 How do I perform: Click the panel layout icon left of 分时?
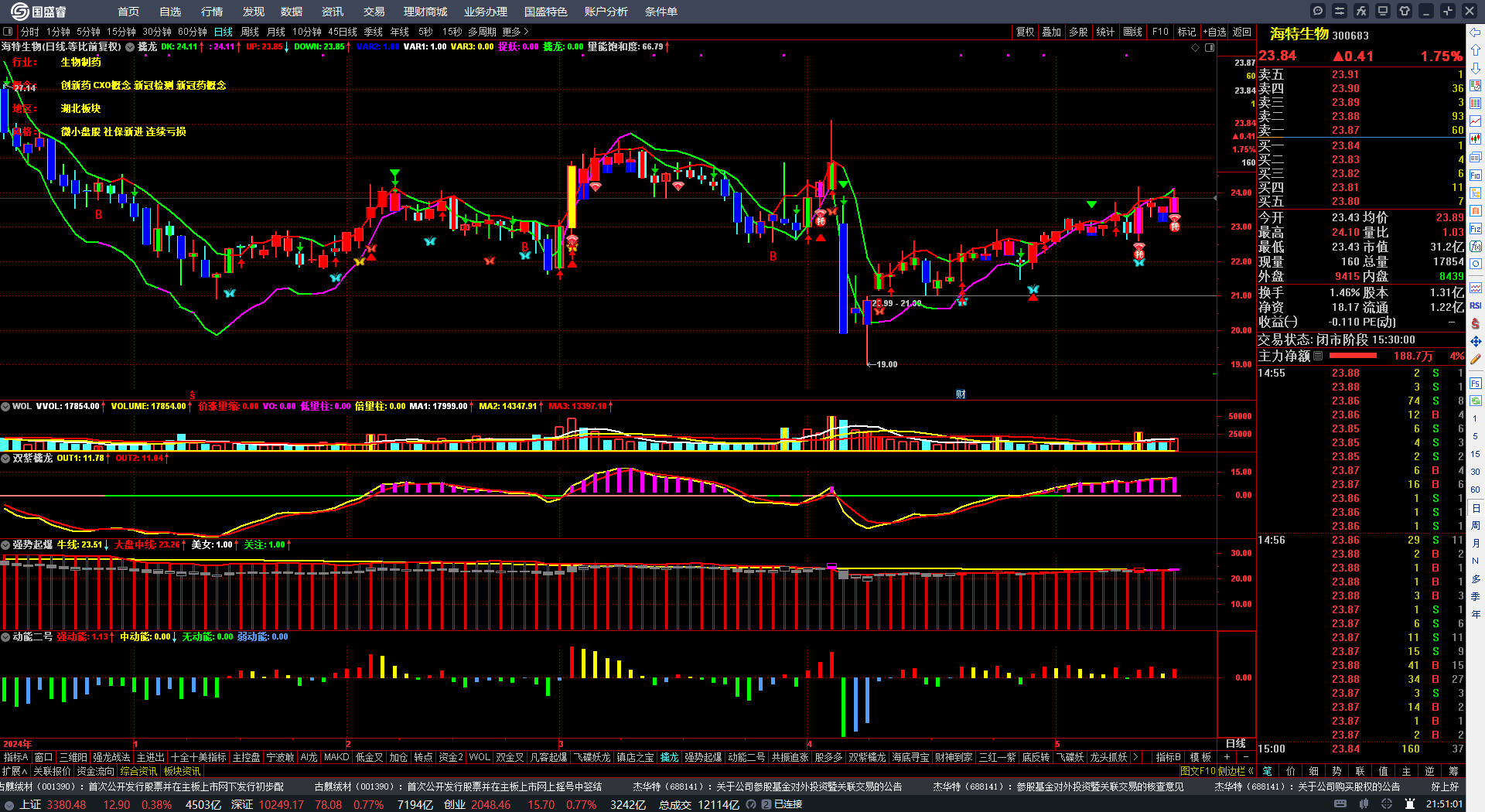tap(8, 32)
